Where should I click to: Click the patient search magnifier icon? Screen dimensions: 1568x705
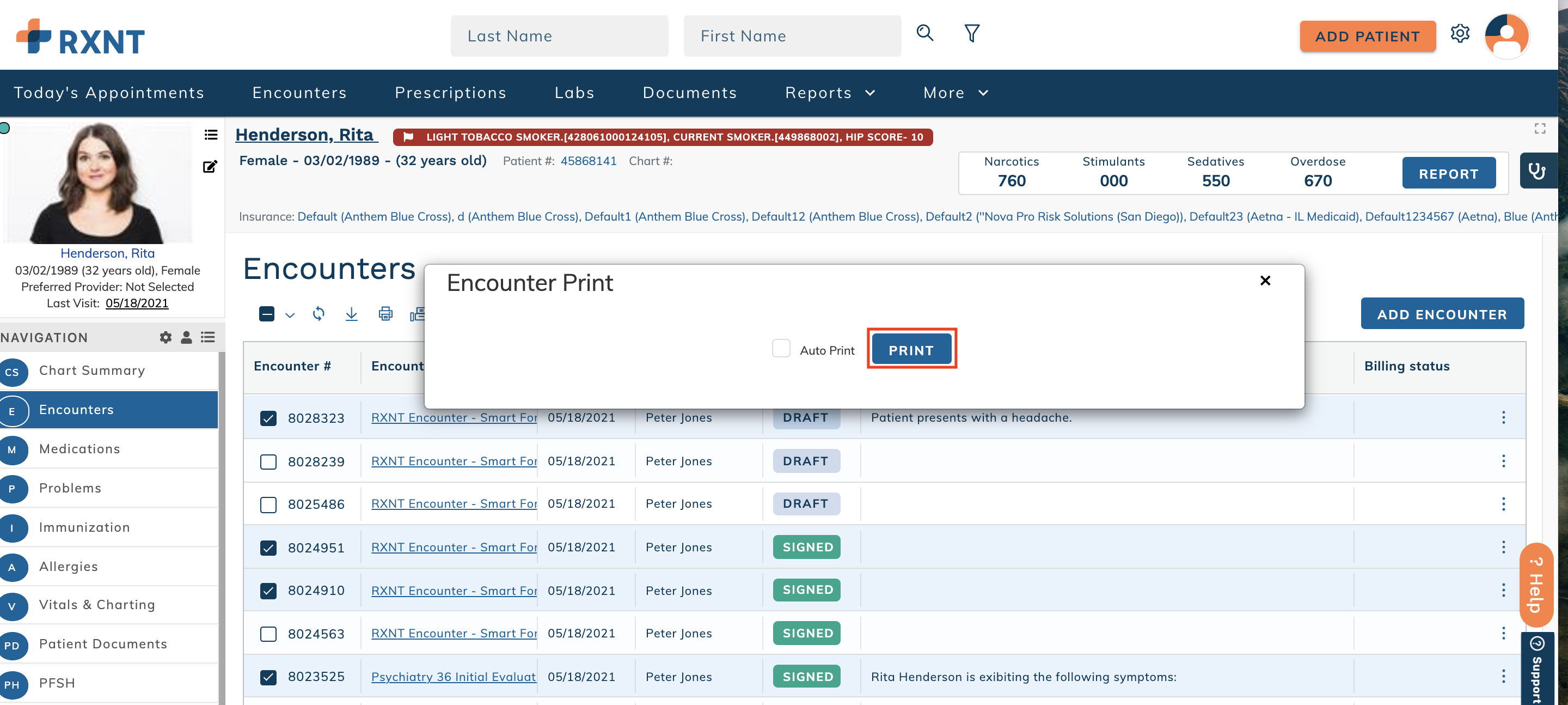click(x=924, y=33)
